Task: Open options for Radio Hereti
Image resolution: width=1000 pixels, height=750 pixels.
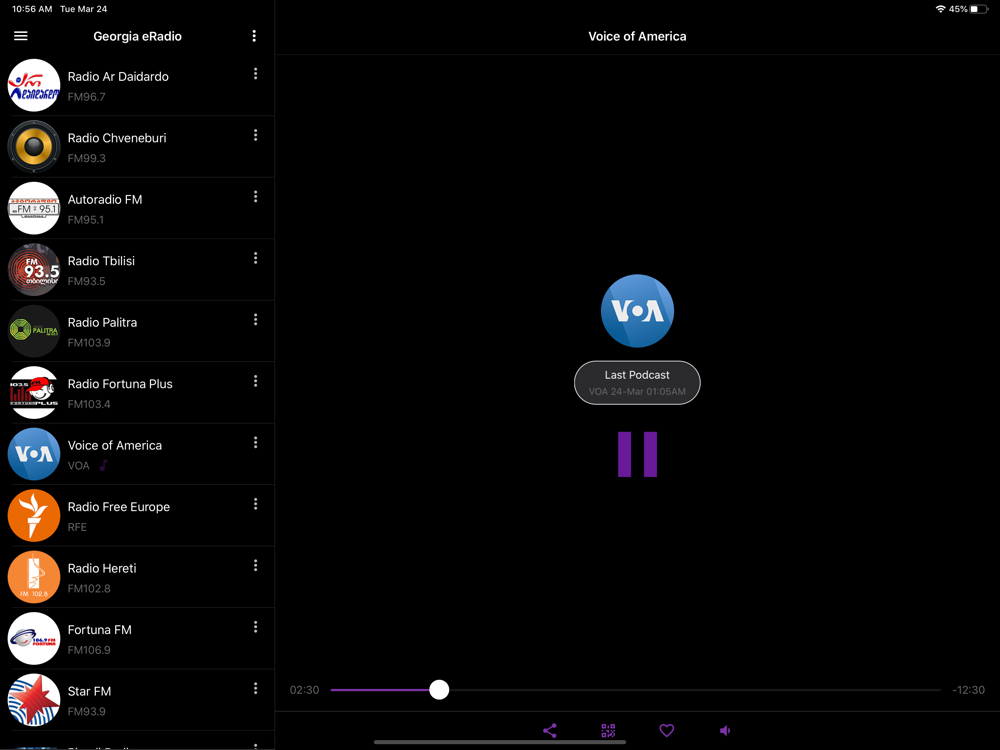Action: pos(256,566)
